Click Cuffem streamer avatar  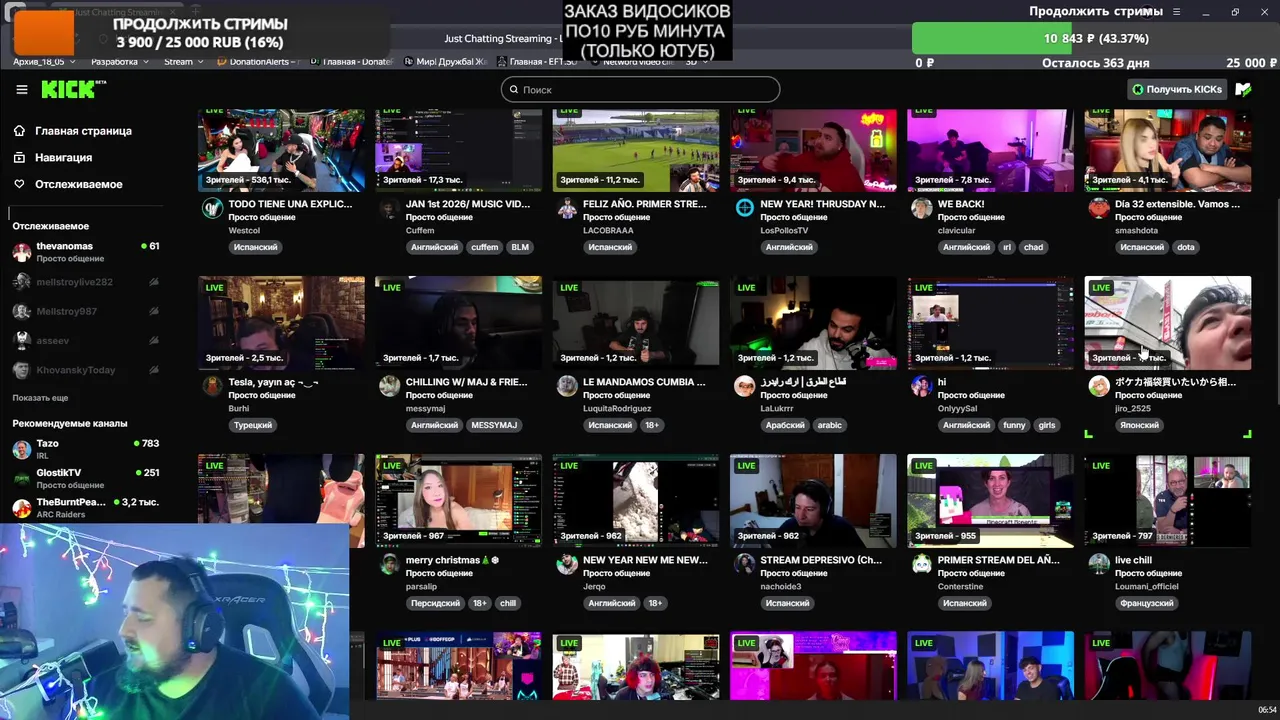point(389,208)
